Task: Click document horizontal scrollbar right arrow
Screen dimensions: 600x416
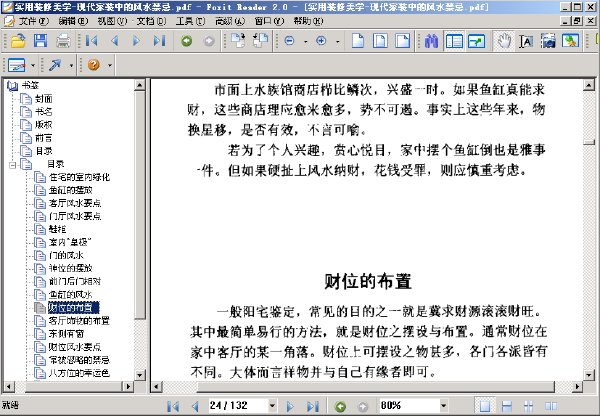Action: pyautogui.click(x=577, y=387)
